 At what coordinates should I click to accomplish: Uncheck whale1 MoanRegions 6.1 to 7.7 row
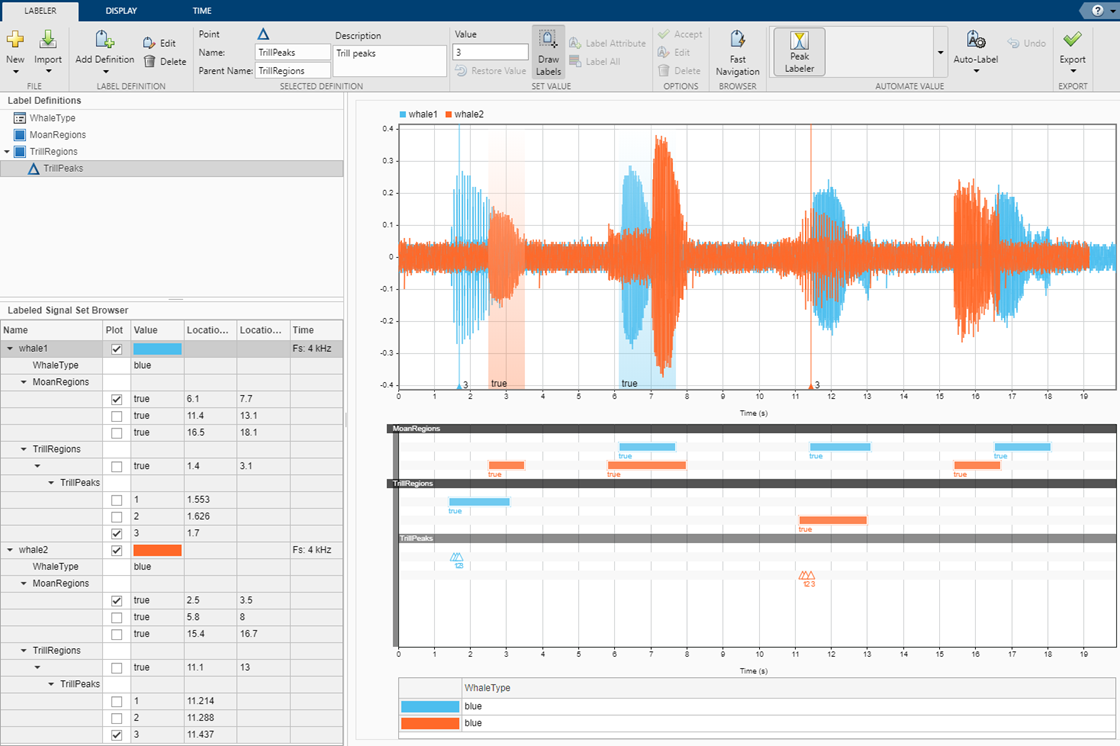coord(116,399)
